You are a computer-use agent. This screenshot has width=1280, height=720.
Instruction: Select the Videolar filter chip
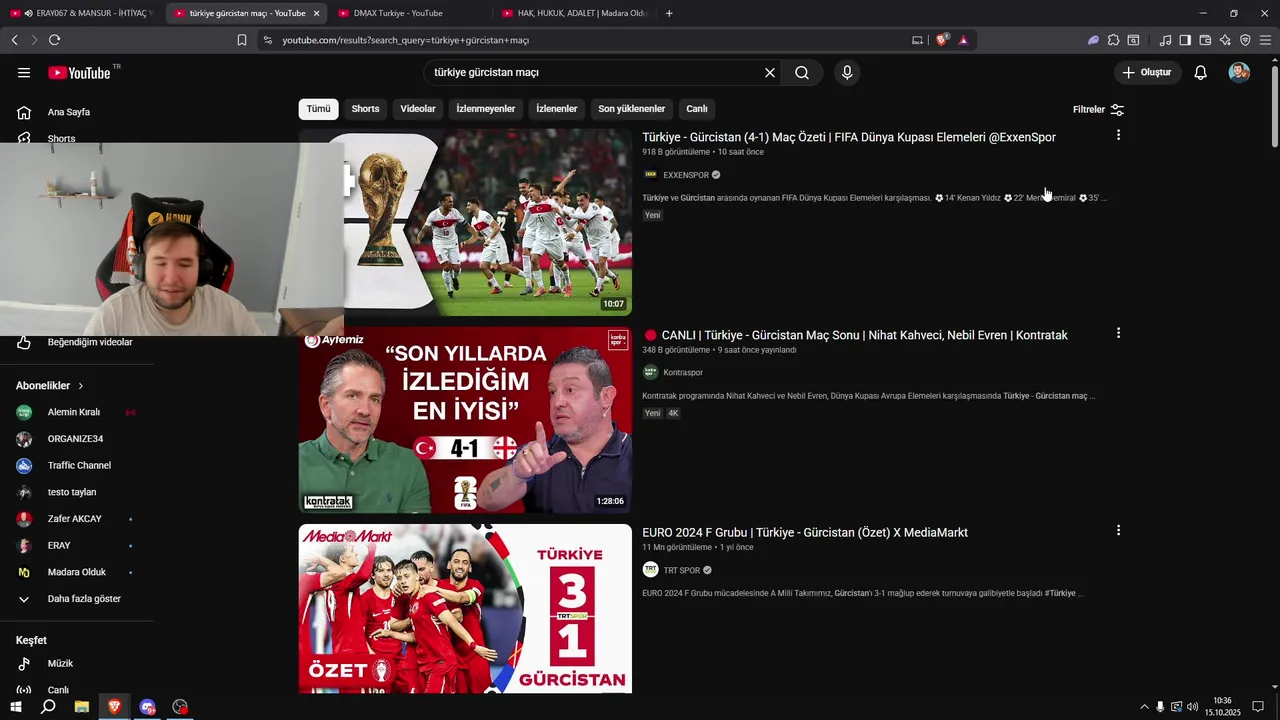418,109
